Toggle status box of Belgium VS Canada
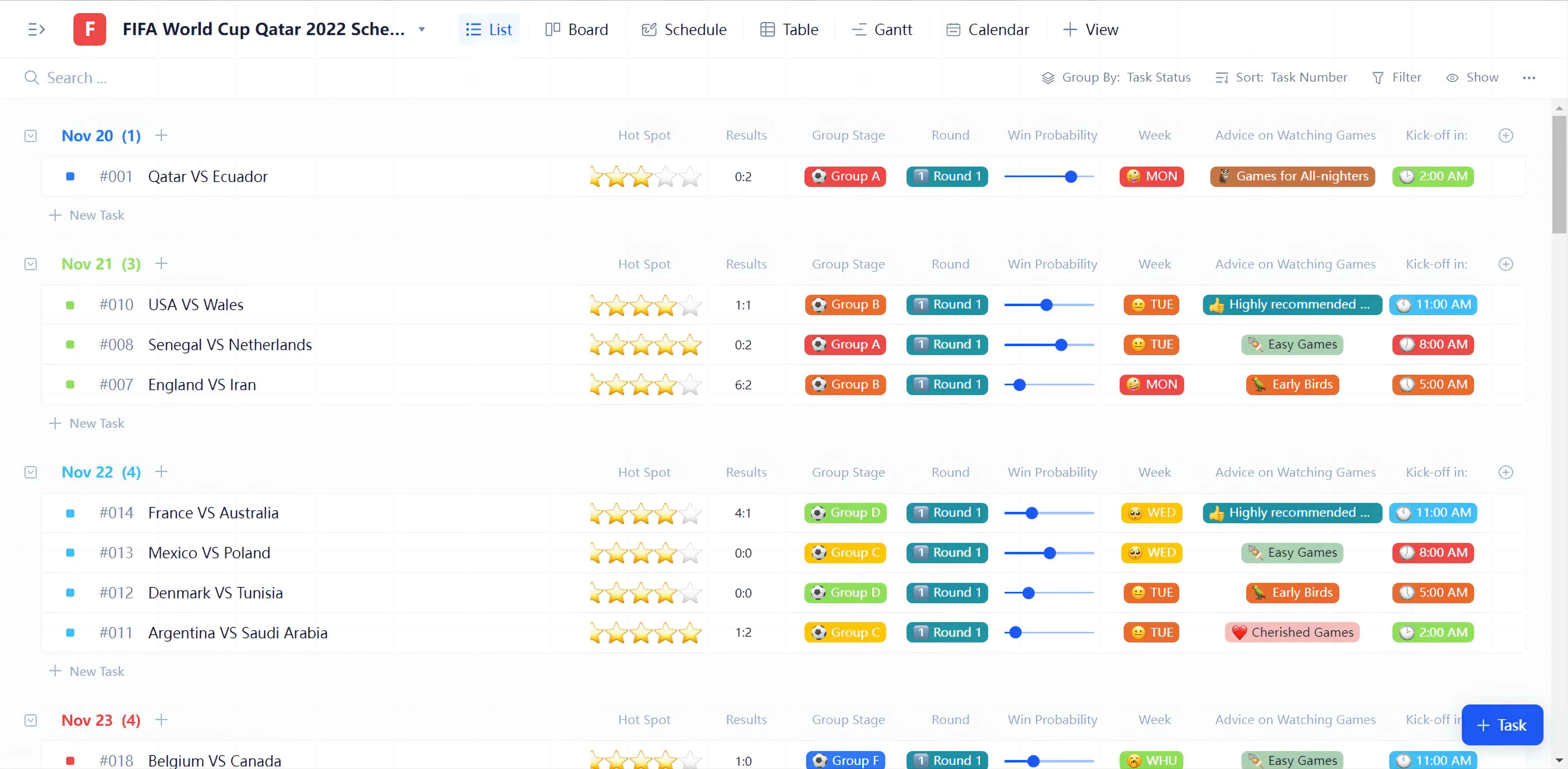The image size is (1568, 769). click(70, 760)
